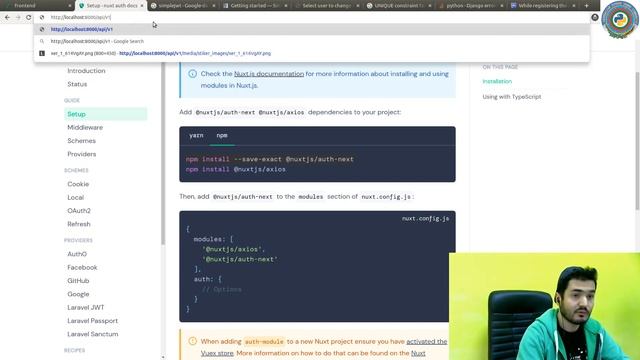Close the Frontend tab
The width and height of the screenshot is (640, 360).
tap(70, 6)
